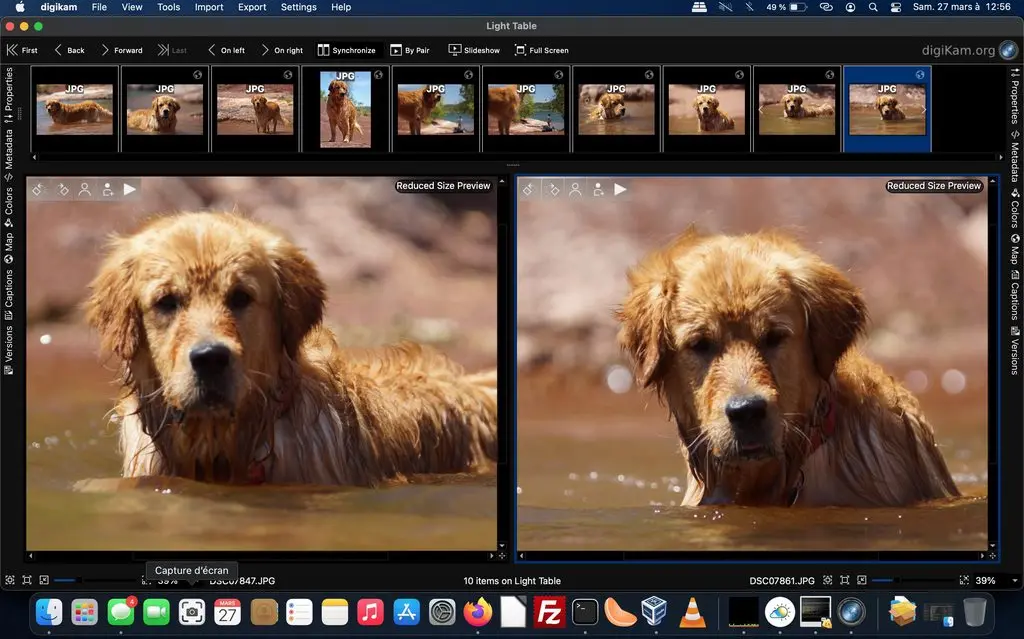Click the person icon on the right preview toolbar
Viewport: 1024px width, 639px height.
[x=575, y=188]
